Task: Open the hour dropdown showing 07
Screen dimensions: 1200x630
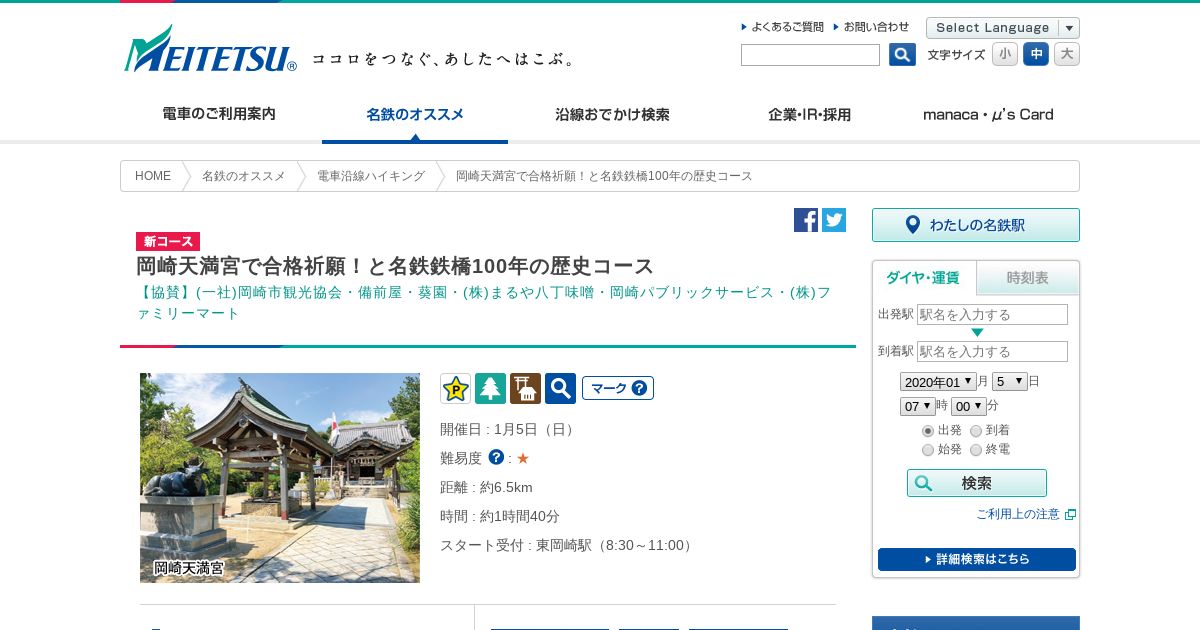Action: click(x=917, y=406)
